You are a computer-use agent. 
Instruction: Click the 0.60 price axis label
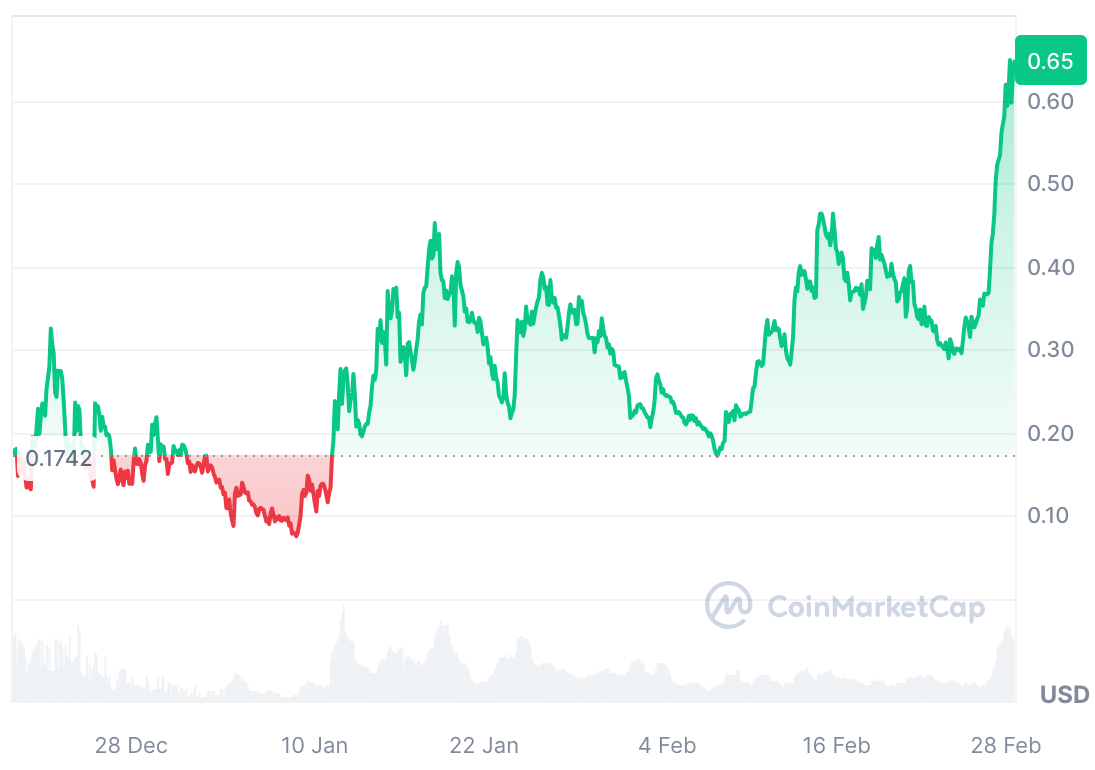click(x=1050, y=101)
